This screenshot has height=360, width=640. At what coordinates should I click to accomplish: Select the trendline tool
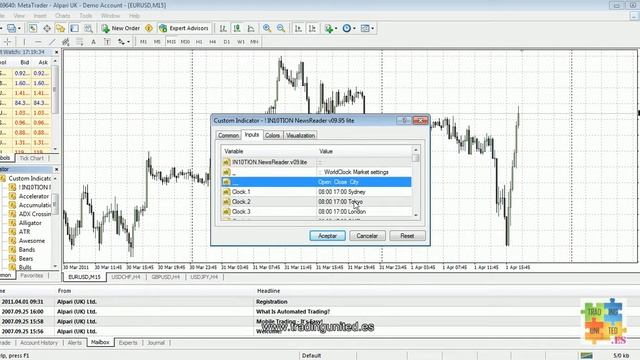tap(52, 42)
